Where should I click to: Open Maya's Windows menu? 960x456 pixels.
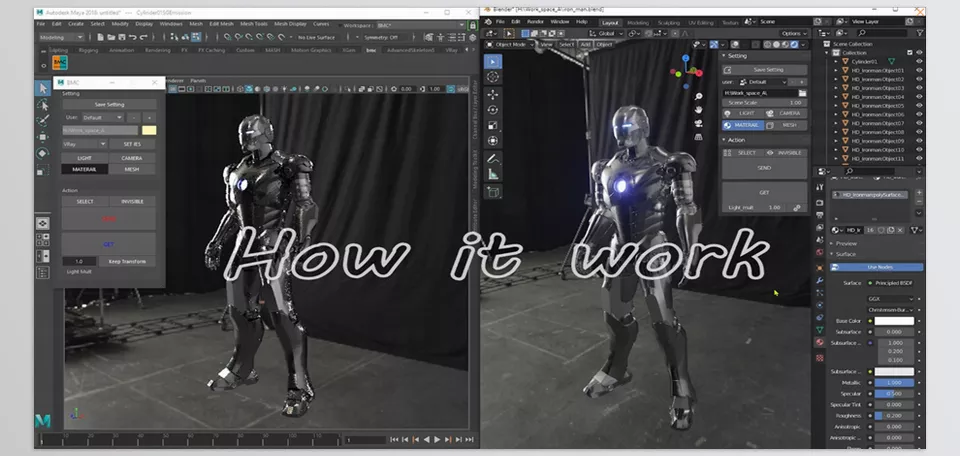pyautogui.click(x=171, y=24)
